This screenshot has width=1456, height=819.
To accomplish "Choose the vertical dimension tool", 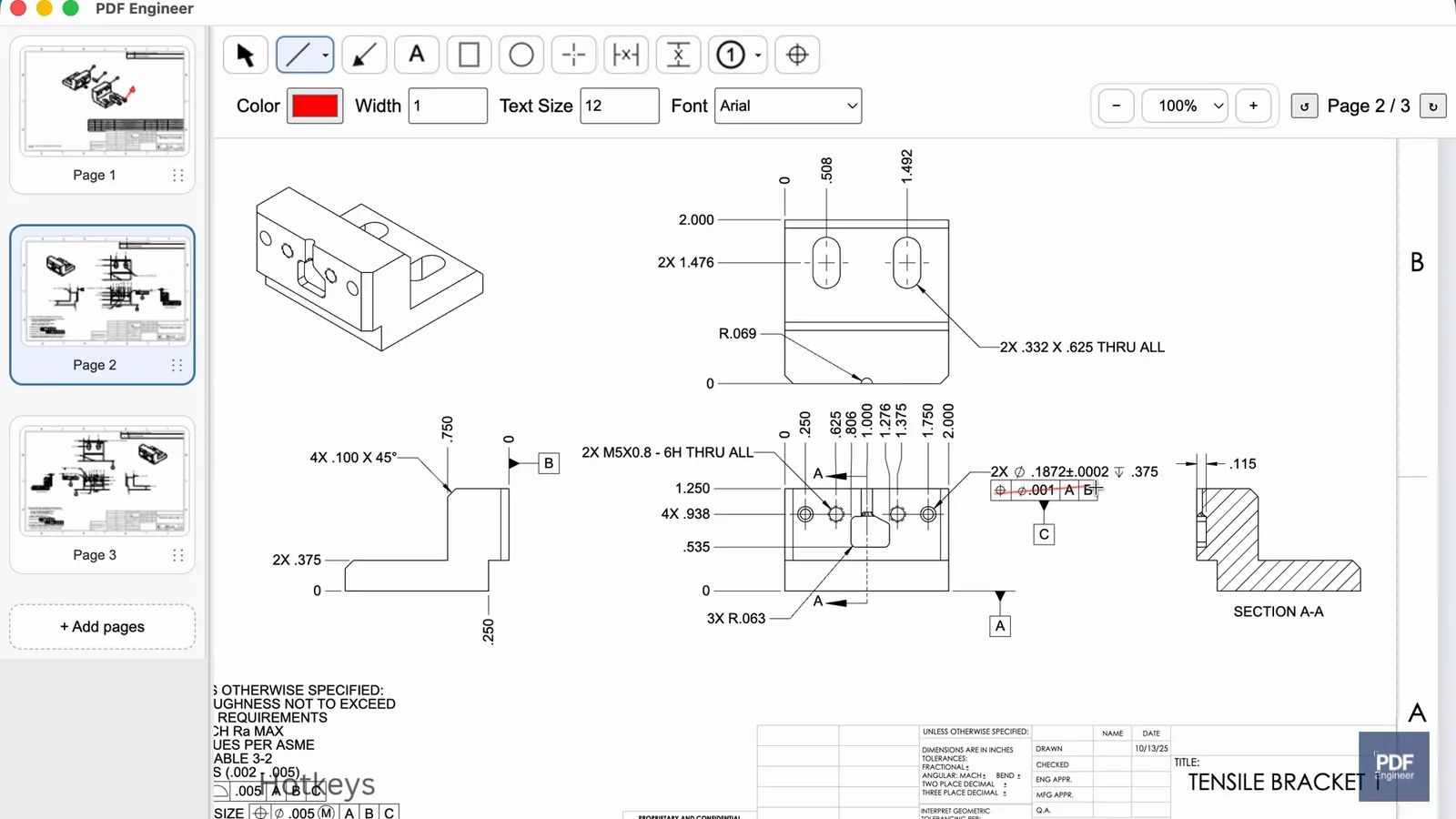I will point(678,56).
